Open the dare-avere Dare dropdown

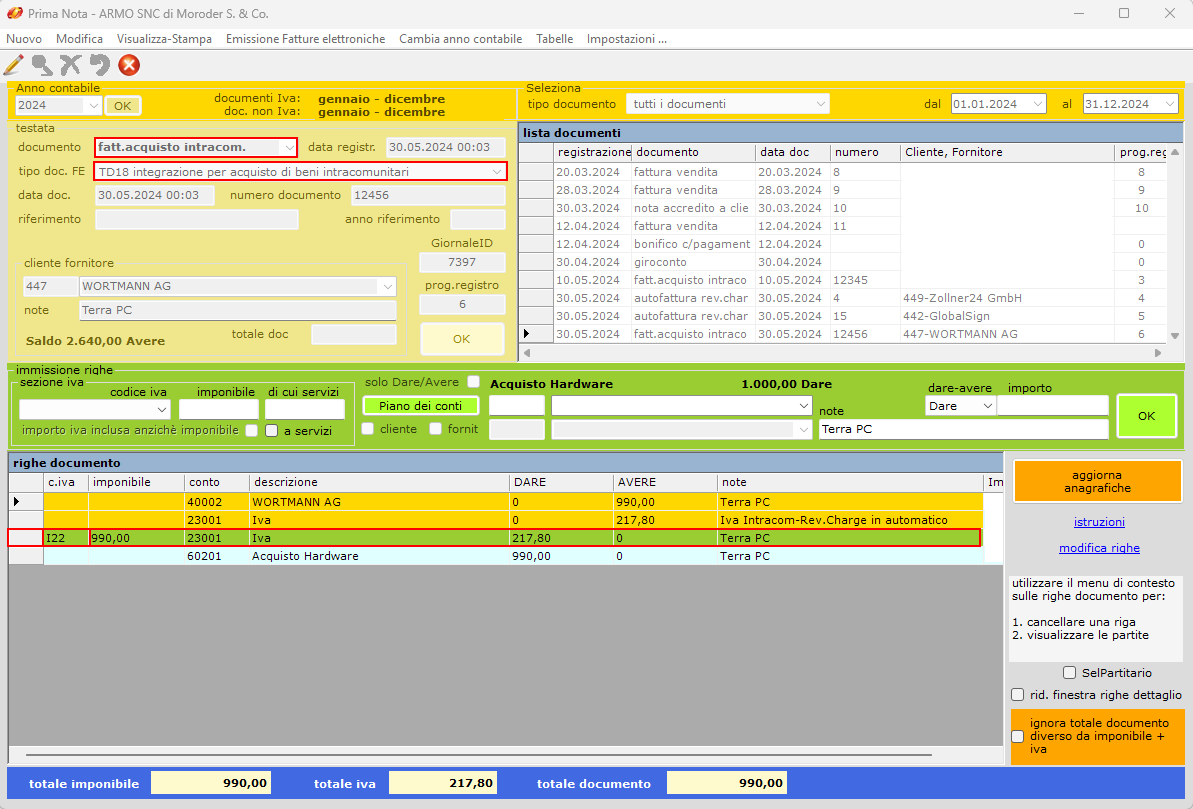(x=959, y=406)
